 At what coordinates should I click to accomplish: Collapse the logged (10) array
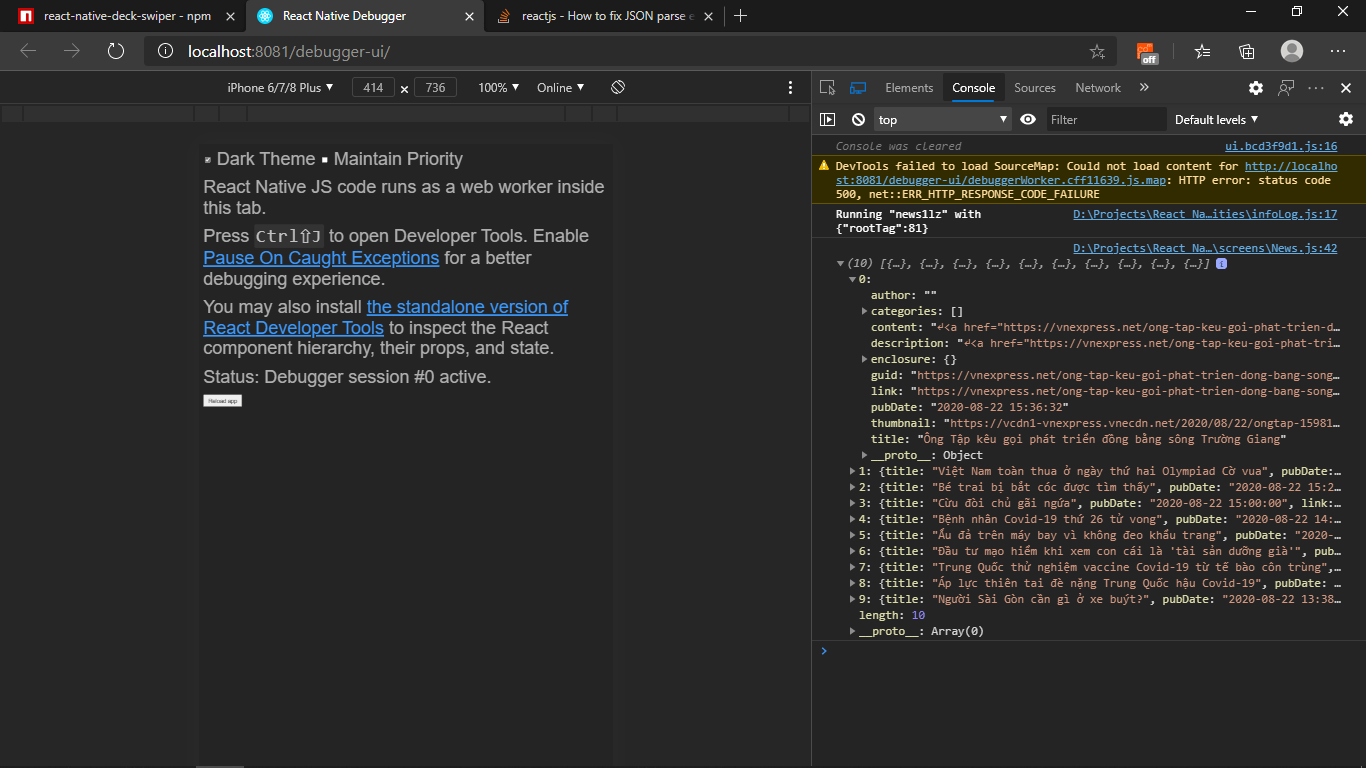[x=840, y=264]
